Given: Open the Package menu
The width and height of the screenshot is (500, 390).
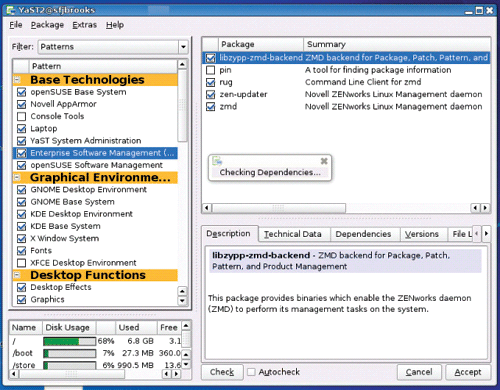Looking at the screenshot, I should click(x=47, y=25).
